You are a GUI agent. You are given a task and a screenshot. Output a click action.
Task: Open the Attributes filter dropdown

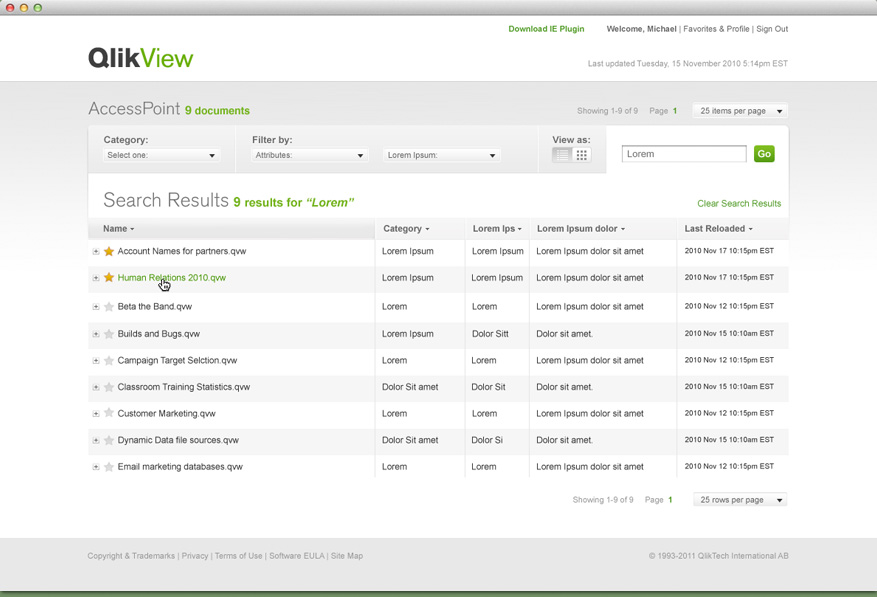pos(308,156)
